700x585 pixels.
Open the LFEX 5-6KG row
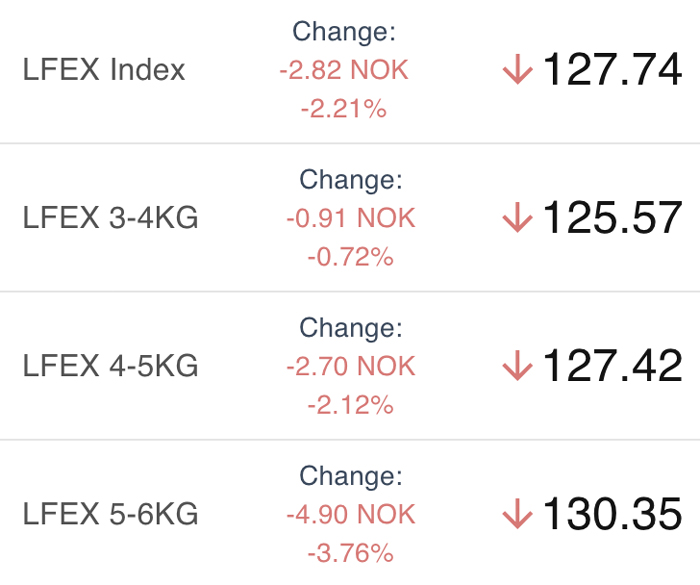[350, 514]
